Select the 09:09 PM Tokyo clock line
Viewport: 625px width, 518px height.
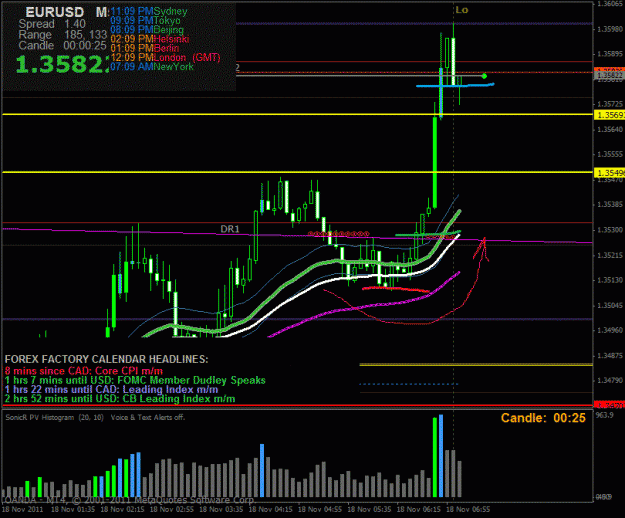coord(145,21)
